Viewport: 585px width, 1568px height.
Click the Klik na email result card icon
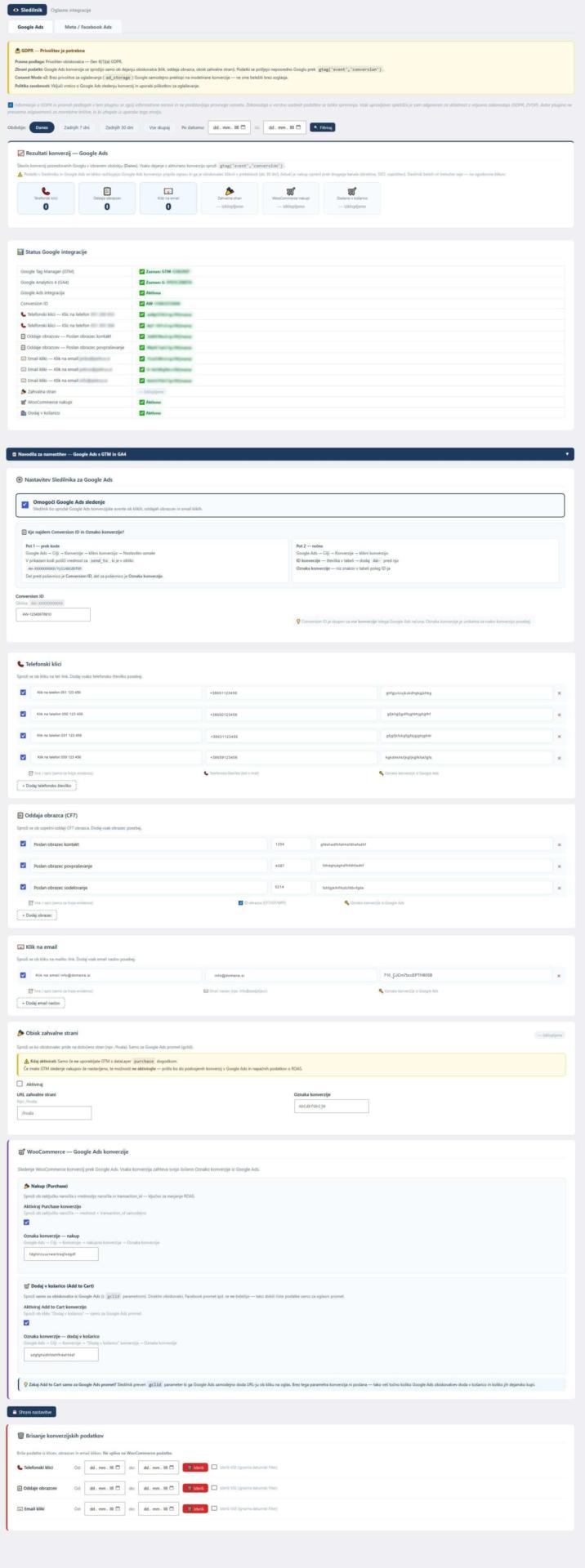pos(168,190)
